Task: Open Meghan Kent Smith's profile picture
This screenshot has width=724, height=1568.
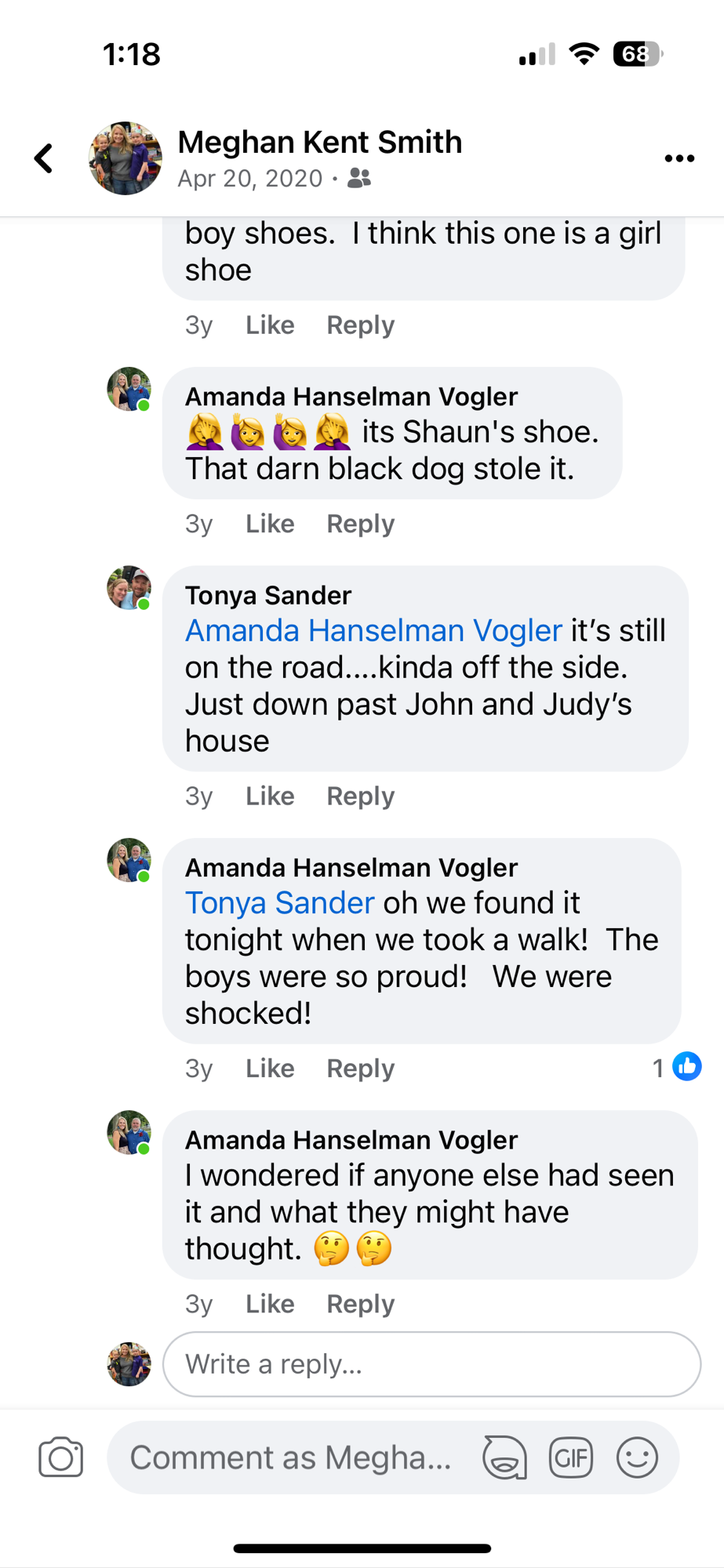Action: pos(126,158)
